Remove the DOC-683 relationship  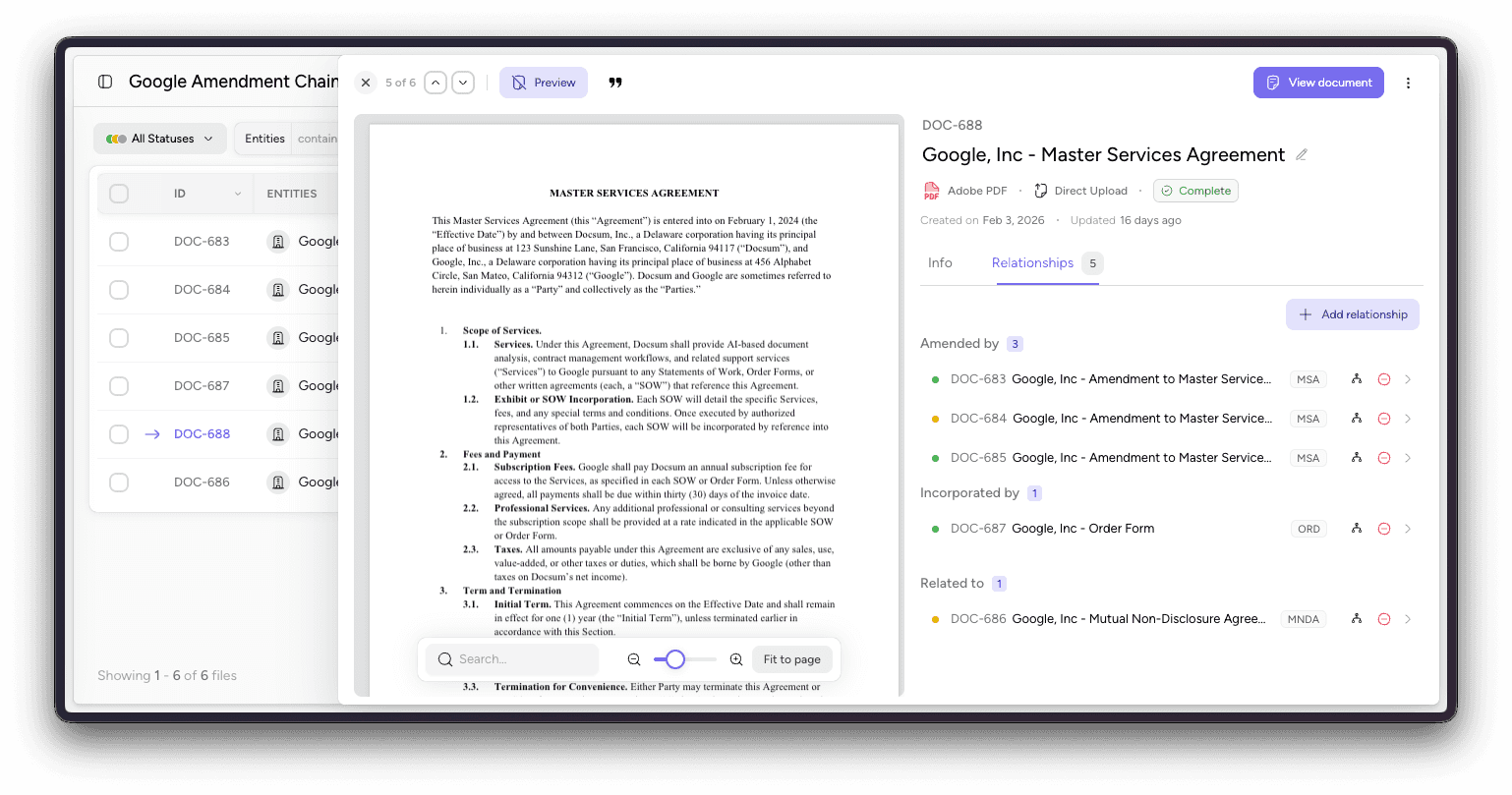[1384, 379]
